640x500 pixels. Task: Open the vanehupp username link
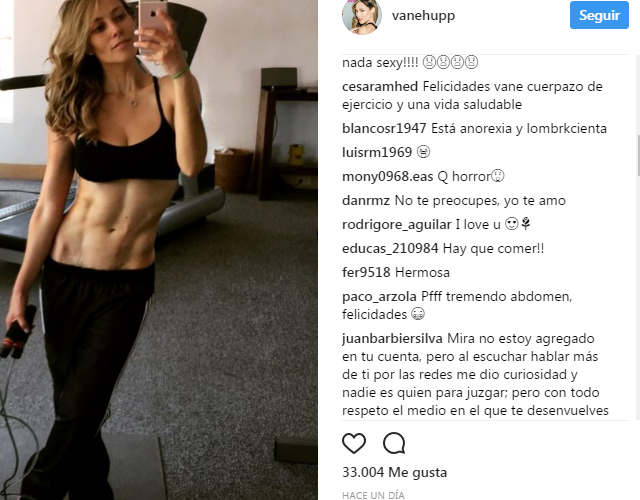point(423,16)
